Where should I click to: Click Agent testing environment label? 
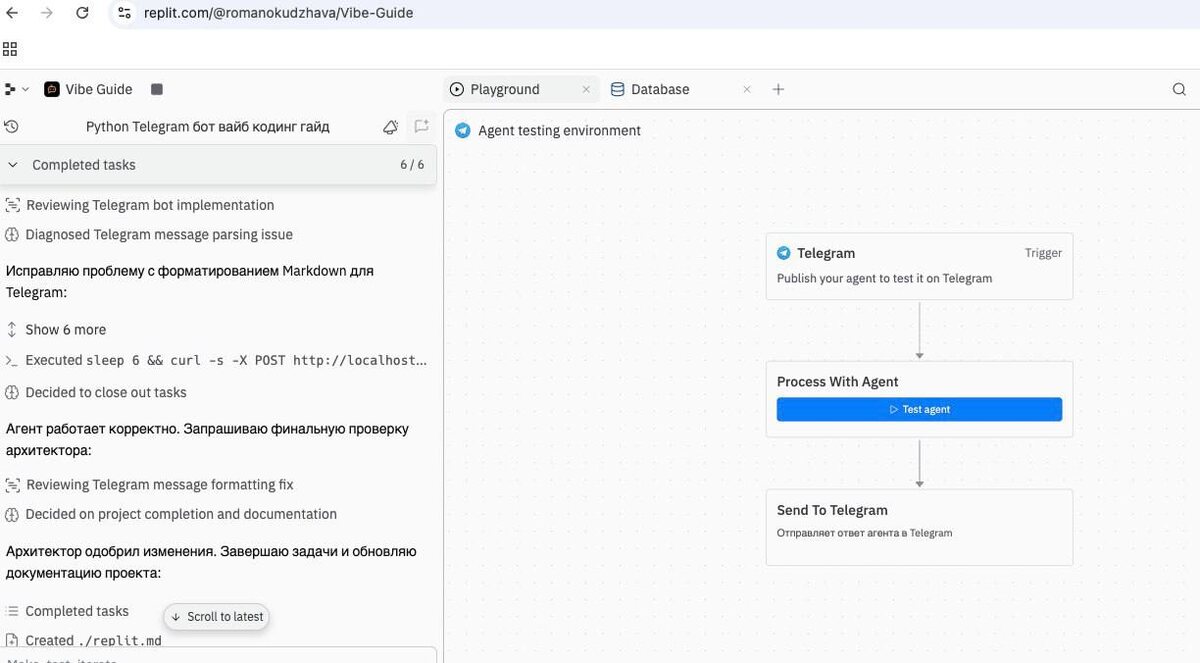[x=560, y=131]
